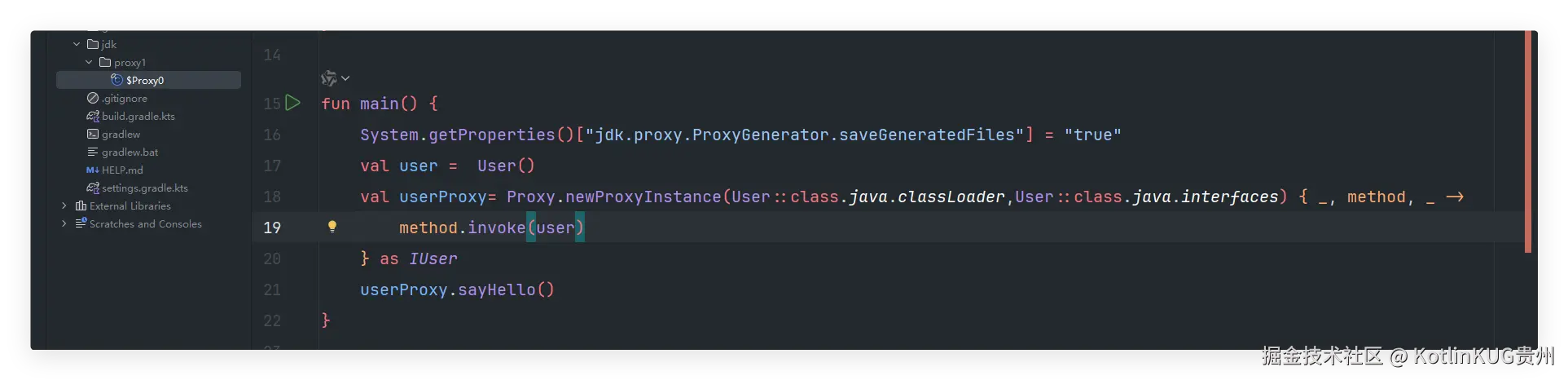This screenshot has width=1568, height=380.
Task: Collapse the jdk folder
Action: pyautogui.click(x=77, y=44)
